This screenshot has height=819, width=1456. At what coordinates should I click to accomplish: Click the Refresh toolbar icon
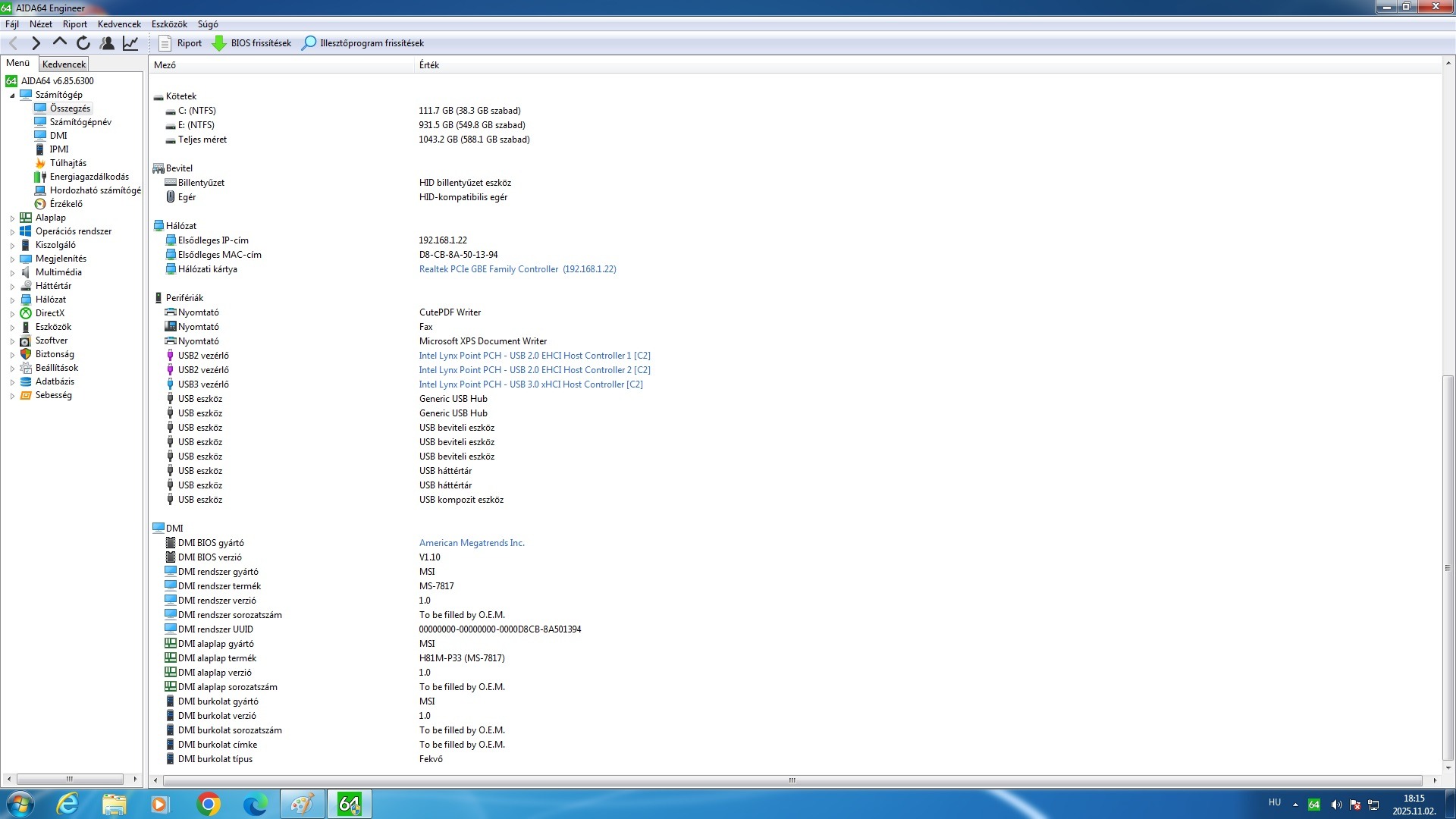tap(83, 43)
